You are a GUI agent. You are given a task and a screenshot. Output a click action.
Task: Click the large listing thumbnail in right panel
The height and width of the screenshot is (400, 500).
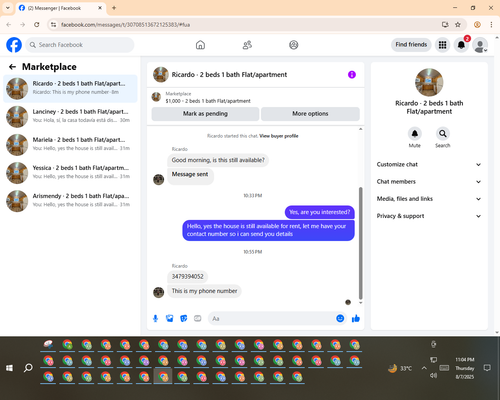point(429,82)
